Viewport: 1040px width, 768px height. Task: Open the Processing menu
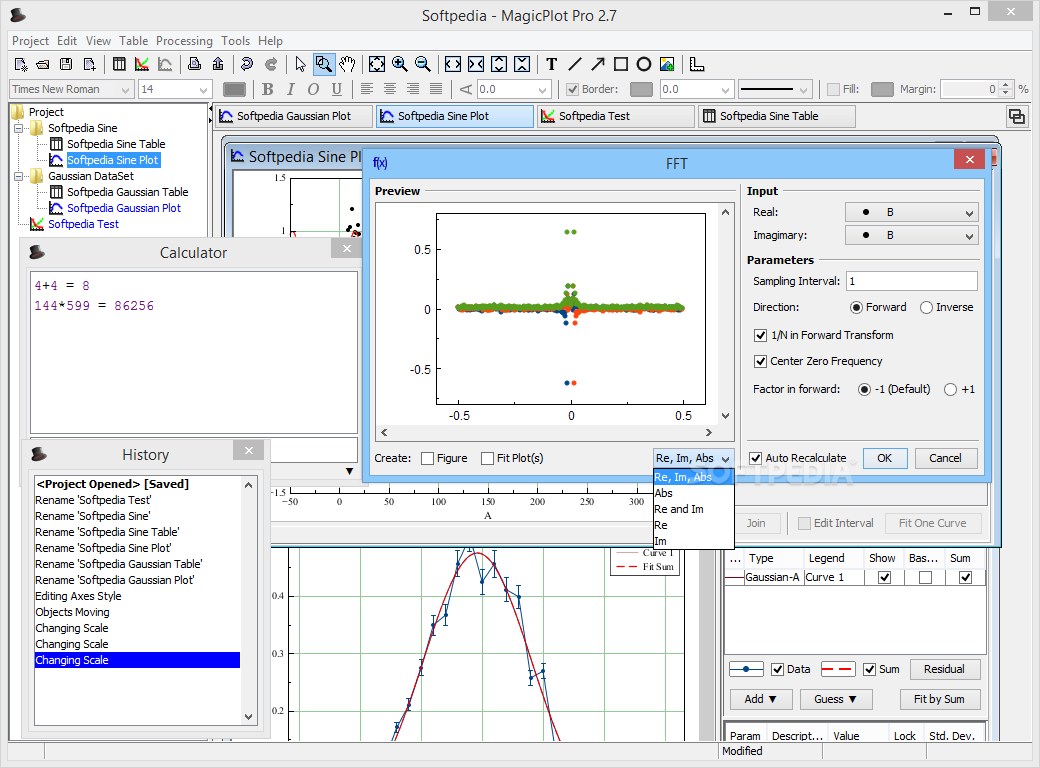coord(184,41)
